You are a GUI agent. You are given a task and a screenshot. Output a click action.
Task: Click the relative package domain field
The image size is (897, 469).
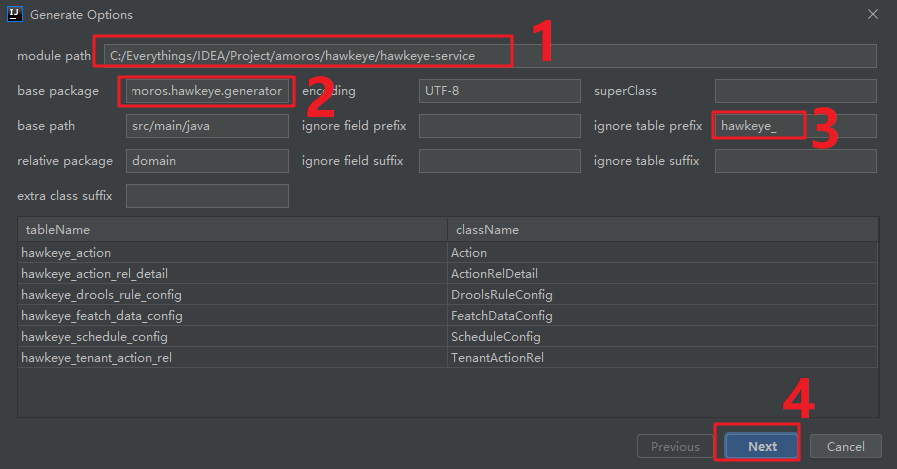207,161
